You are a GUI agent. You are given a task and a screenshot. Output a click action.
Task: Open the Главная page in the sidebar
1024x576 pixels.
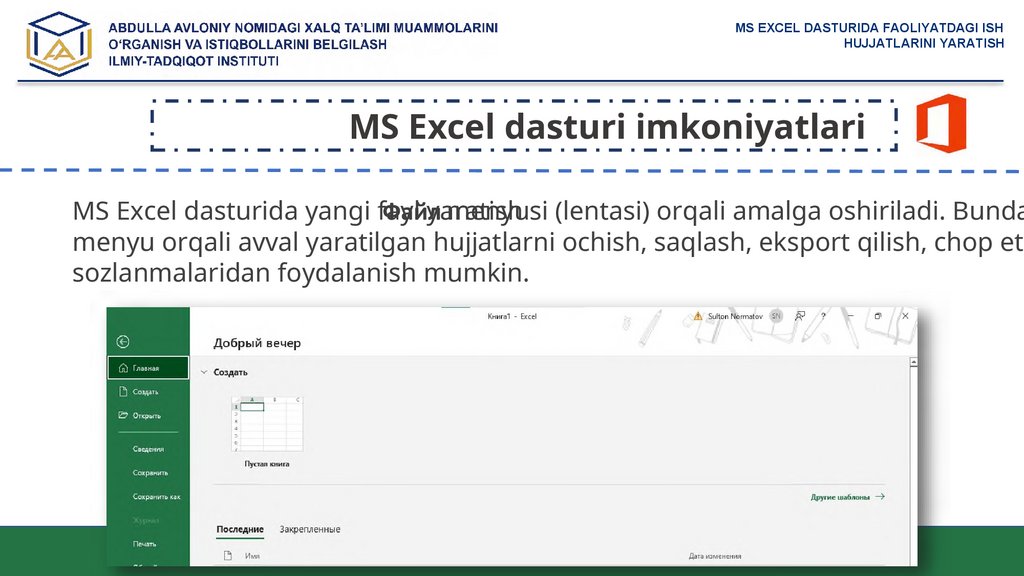(x=148, y=368)
